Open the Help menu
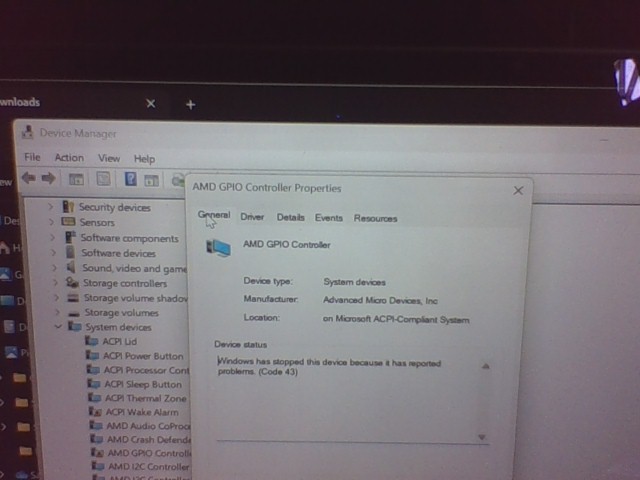Image resolution: width=640 pixels, height=480 pixels. click(x=144, y=159)
